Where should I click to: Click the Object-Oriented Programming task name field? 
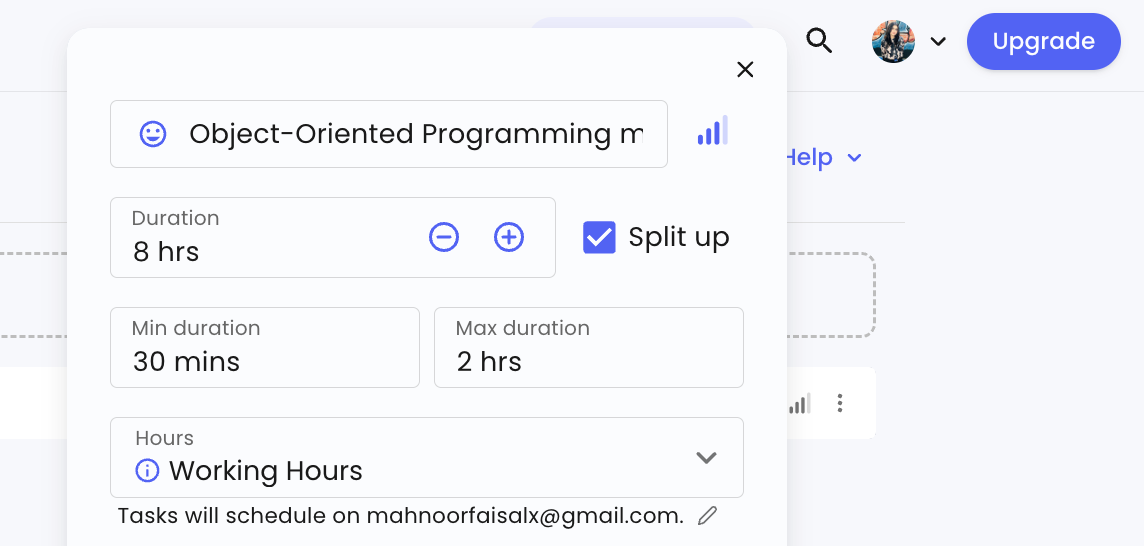(415, 134)
